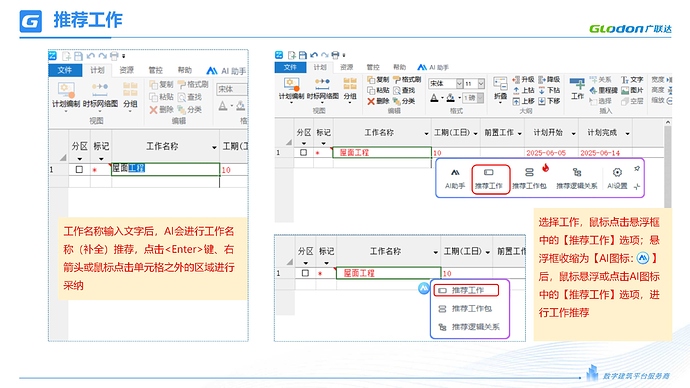The image size is (690, 388).
Task: Click 下移 in the 大纲 group
Action: [x=549, y=101]
